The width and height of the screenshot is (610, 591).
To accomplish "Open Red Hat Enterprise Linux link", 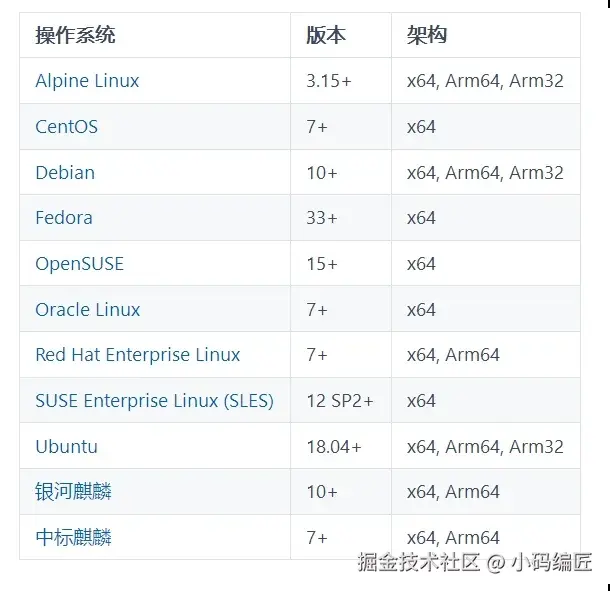I will [137, 355].
